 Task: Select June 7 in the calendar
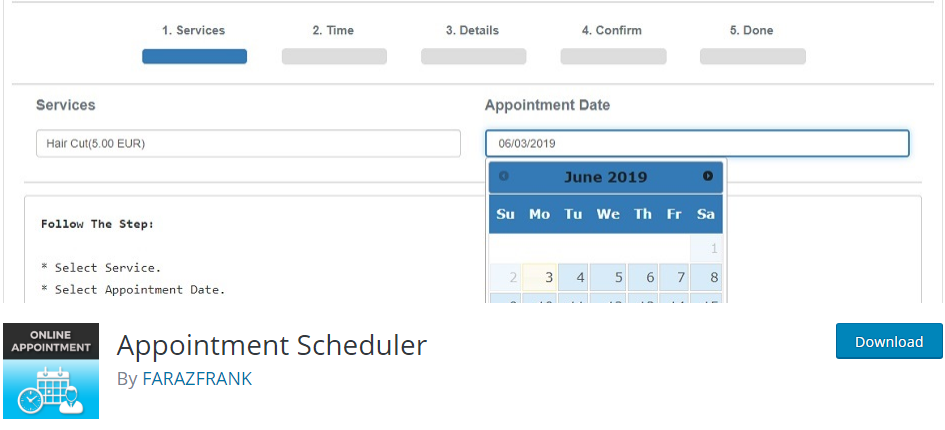pyautogui.click(x=674, y=277)
